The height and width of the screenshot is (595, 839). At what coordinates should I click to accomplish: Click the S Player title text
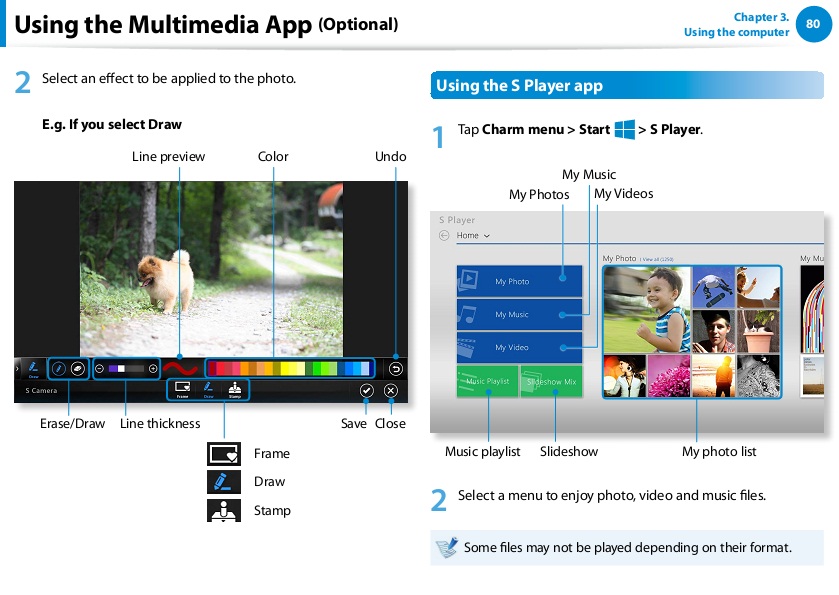tap(456, 220)
